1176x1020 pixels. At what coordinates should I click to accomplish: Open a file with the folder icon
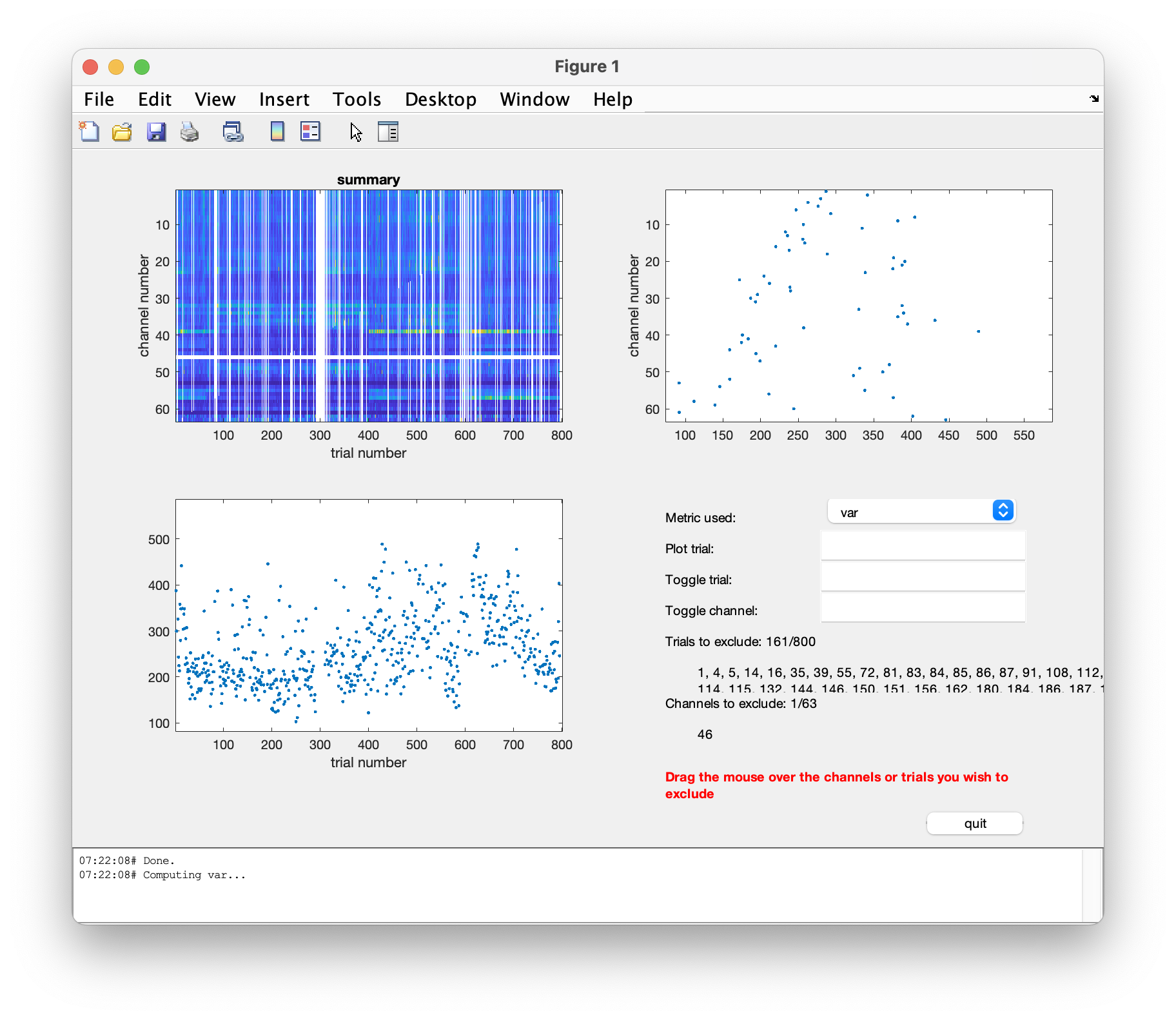click(x=122, y=132)
